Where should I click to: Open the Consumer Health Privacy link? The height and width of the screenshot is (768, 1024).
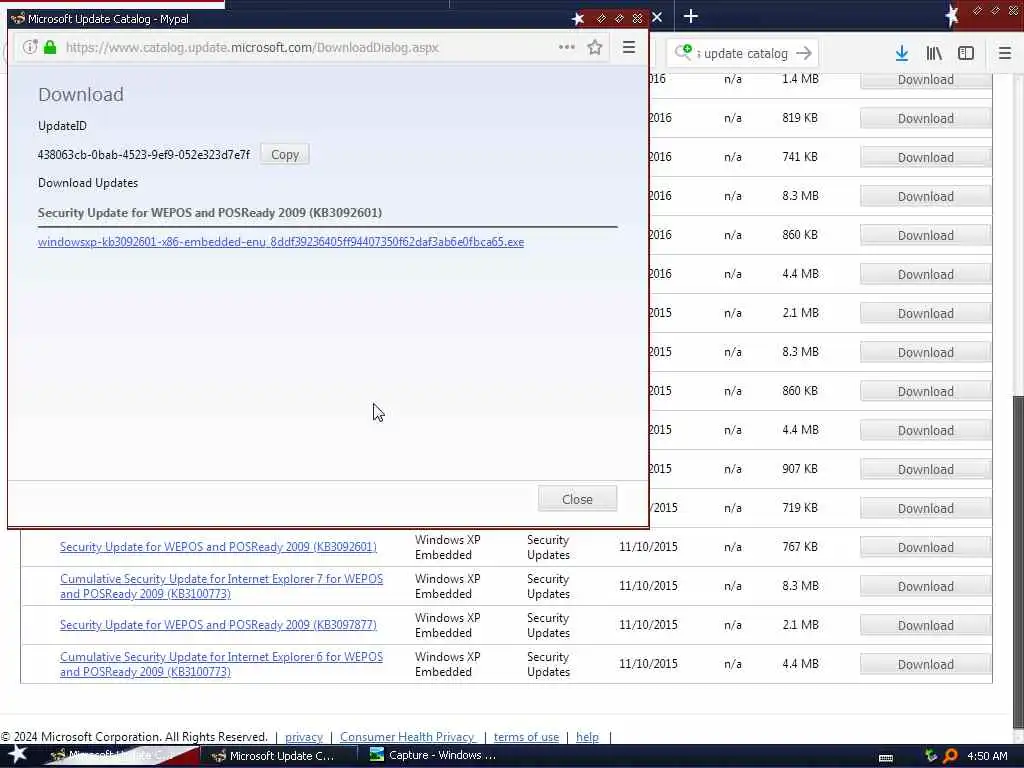(x=407, y=737)
